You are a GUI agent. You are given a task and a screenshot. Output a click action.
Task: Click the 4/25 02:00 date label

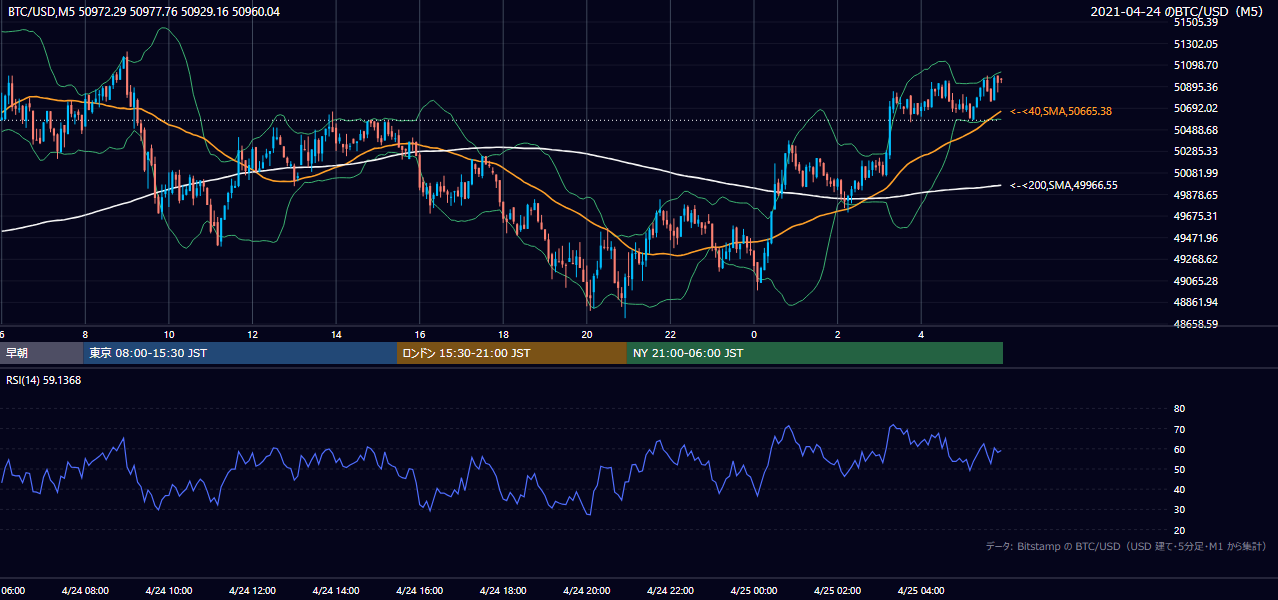coord(837,590)
